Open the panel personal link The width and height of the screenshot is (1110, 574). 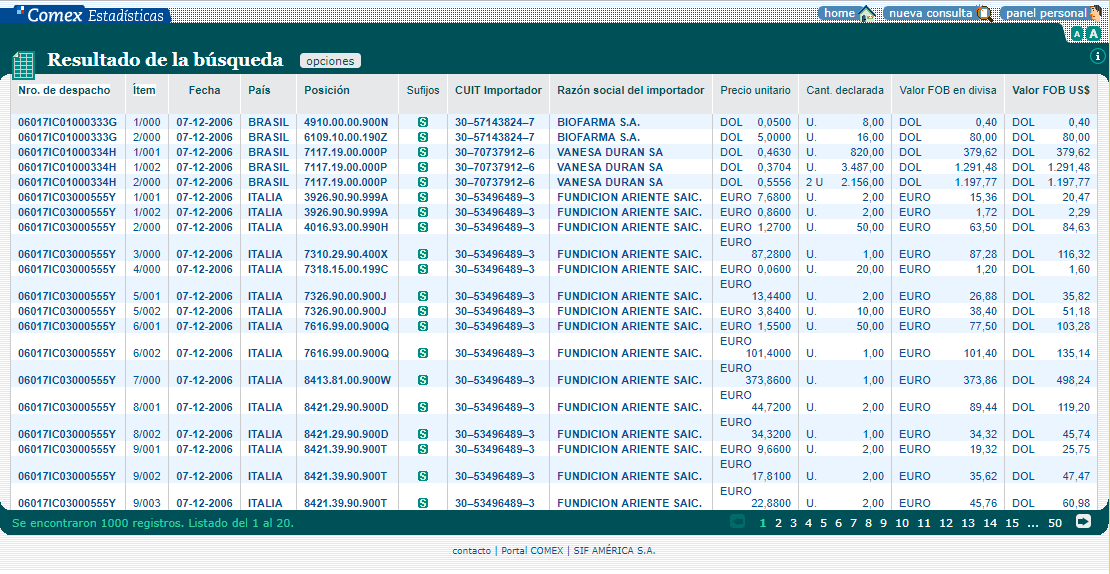[1046, 13]
